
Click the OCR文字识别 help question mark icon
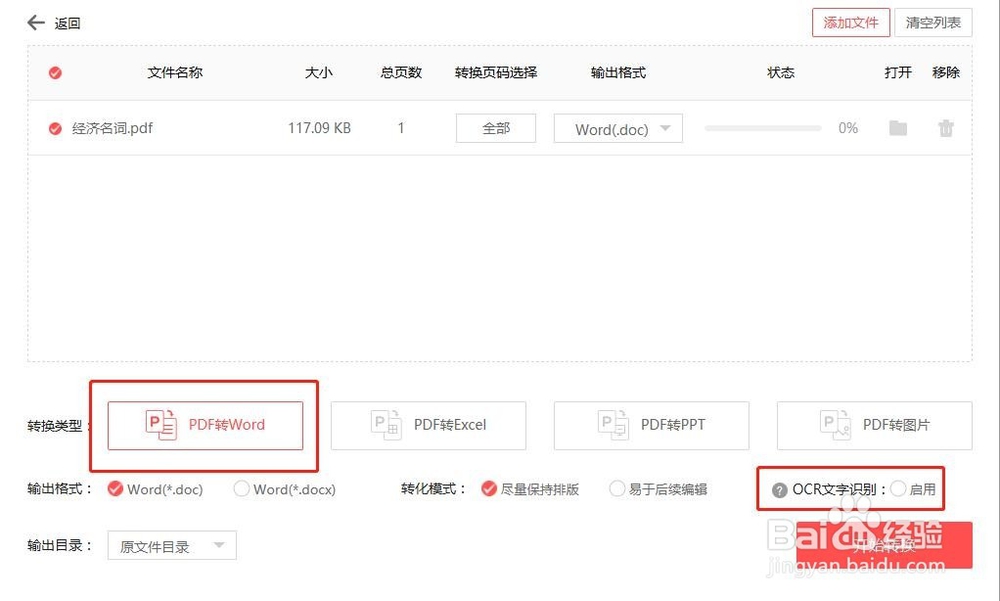[x=778, y=489]
